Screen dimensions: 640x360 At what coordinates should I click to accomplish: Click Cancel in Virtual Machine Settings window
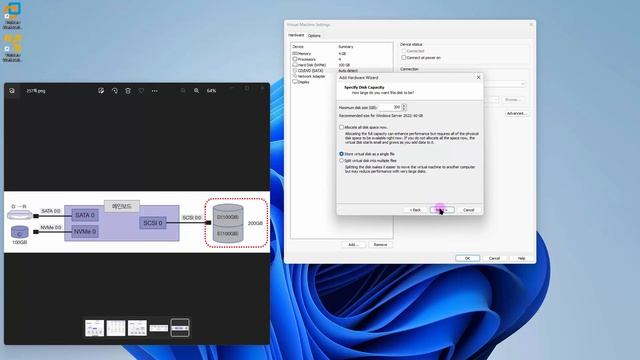pyautogui.click(x=494, y=258)
